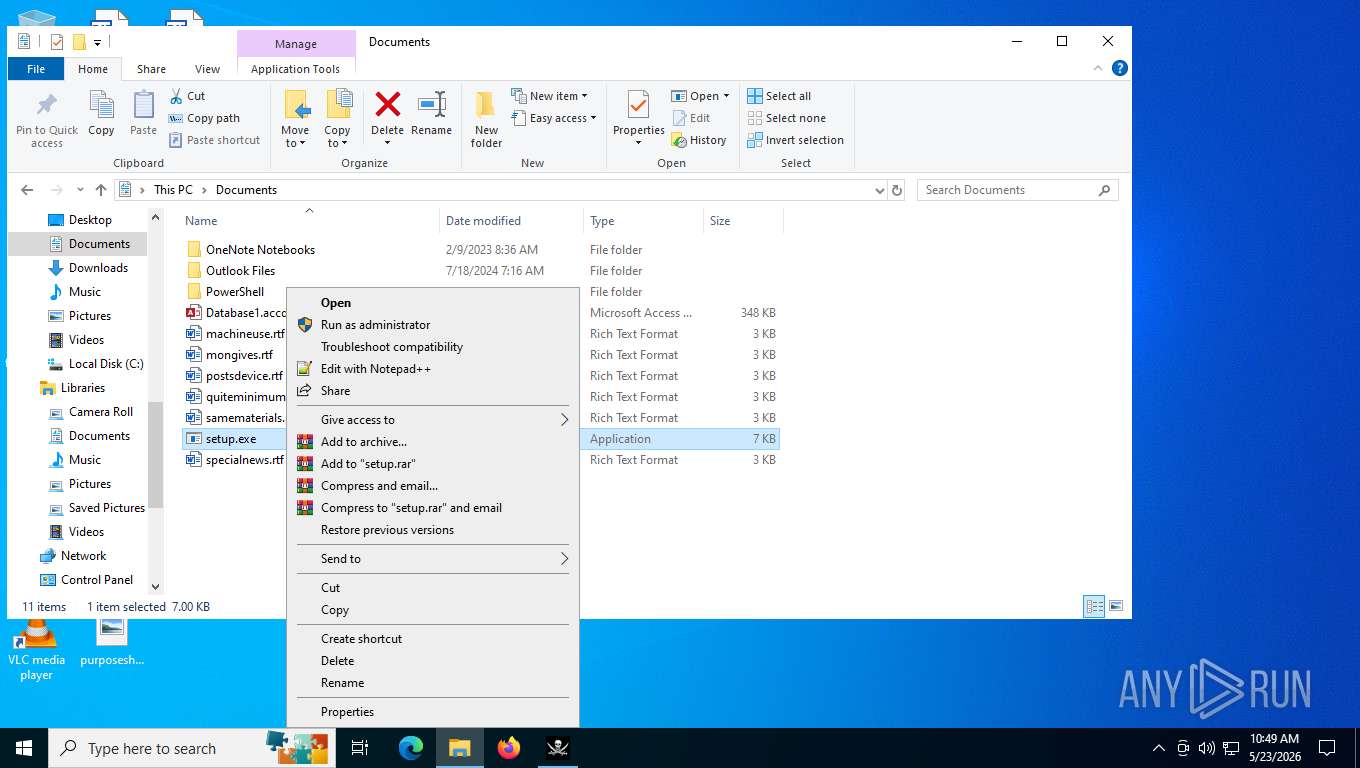Open the Move to dropdown
1360x768 pixels.
click(x=295, y=137)
